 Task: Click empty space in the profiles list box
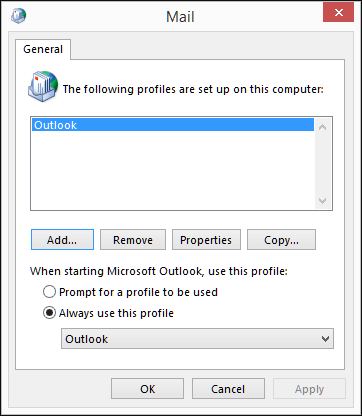pyautogui.click(x=173, y=170)
